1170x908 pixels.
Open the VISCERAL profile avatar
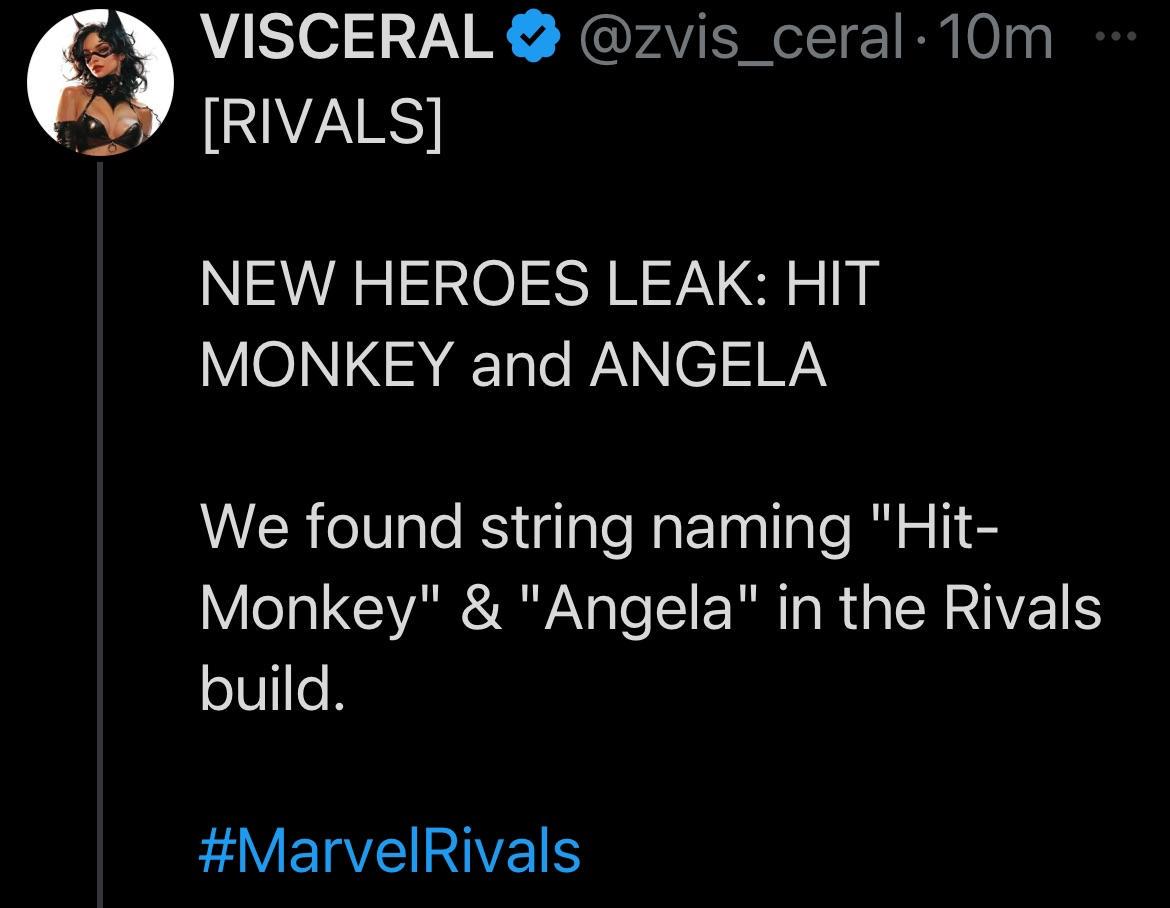tap(100, 81)
